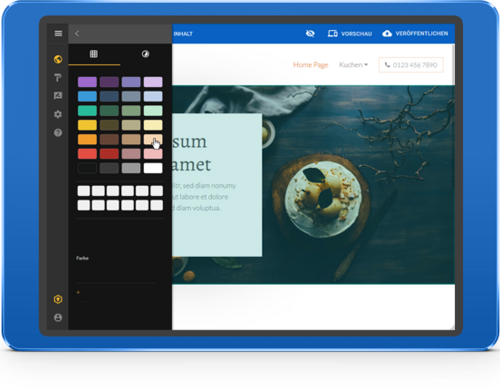
Task: Click the globe icon in sidebar
Action: click(x=58, y=59)
